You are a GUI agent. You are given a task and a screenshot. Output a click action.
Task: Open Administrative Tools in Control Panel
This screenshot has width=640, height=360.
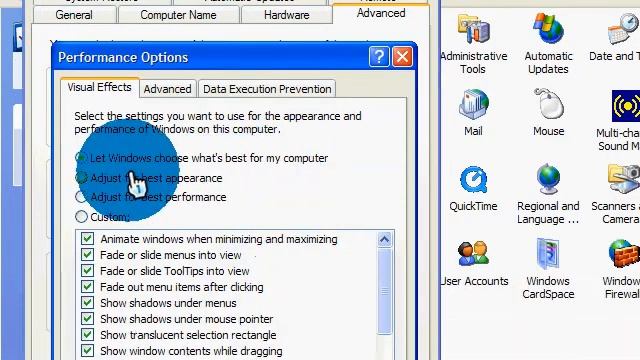tap(473, 29)
